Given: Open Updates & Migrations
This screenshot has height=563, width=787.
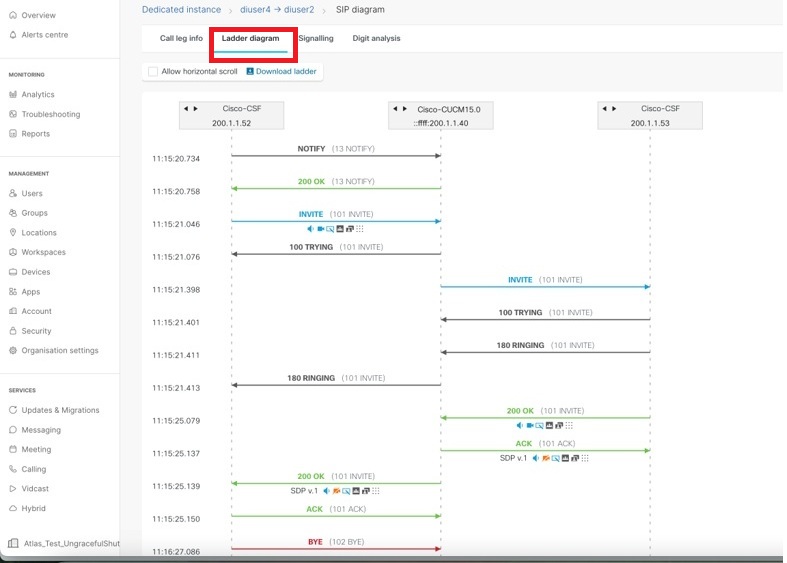Looking at the screenshot, I should (60, 410).
